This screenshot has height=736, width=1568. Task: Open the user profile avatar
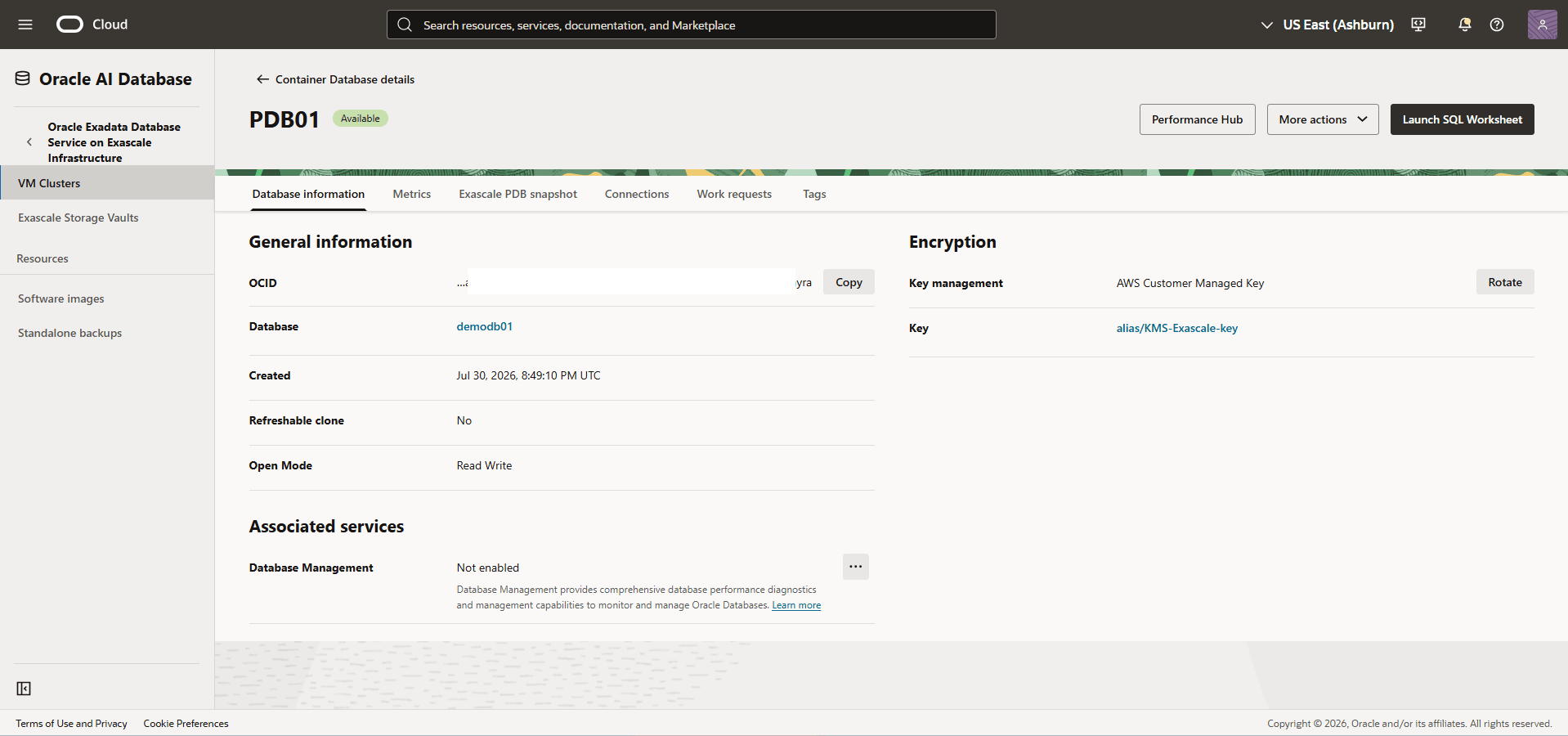[x=1542, y=25]
